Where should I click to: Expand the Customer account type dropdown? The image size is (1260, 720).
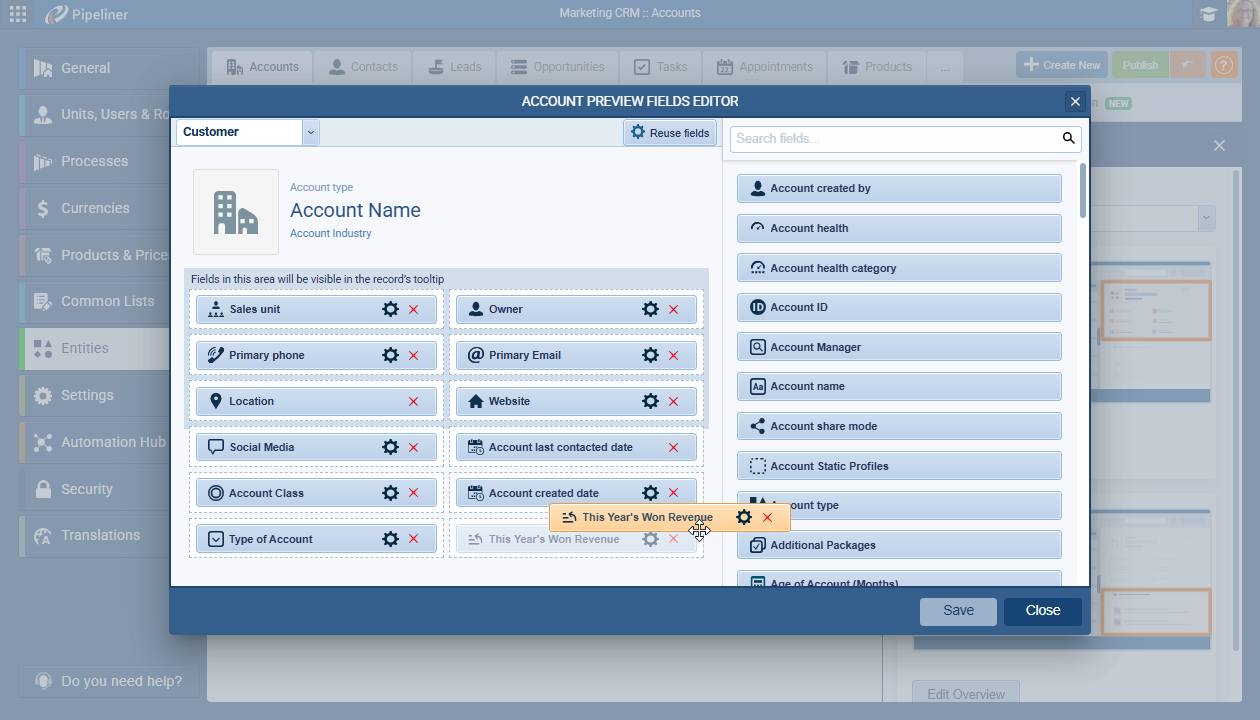click(x=310, y=132)
